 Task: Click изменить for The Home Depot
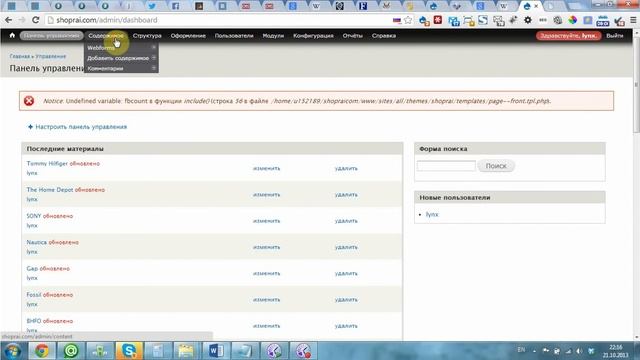coord(266,195)
